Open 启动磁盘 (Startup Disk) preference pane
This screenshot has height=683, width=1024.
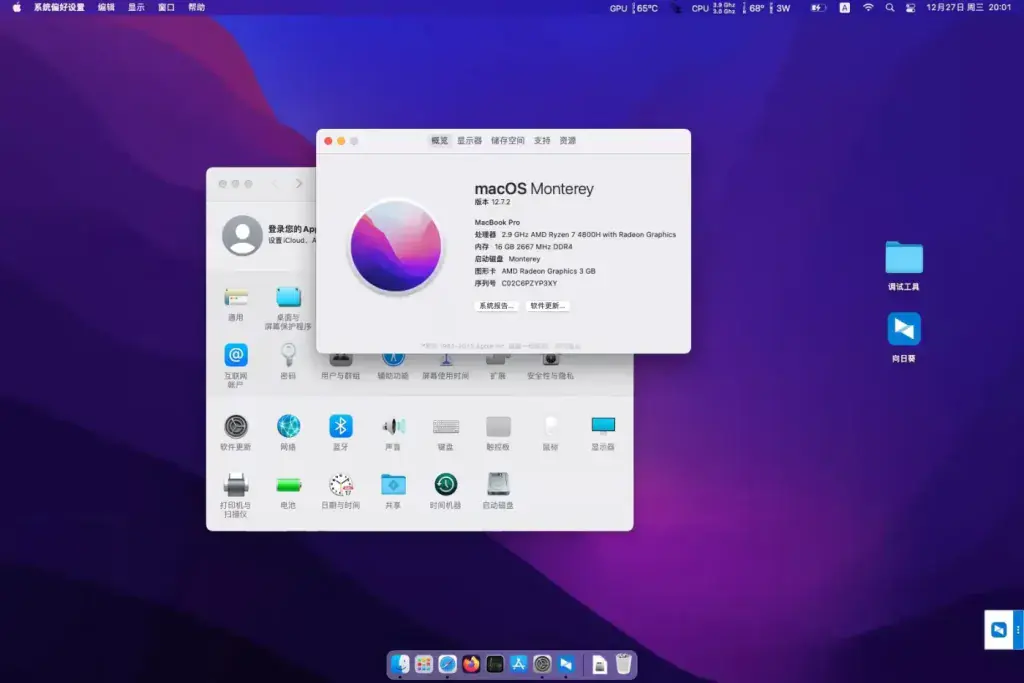point(498,491)
